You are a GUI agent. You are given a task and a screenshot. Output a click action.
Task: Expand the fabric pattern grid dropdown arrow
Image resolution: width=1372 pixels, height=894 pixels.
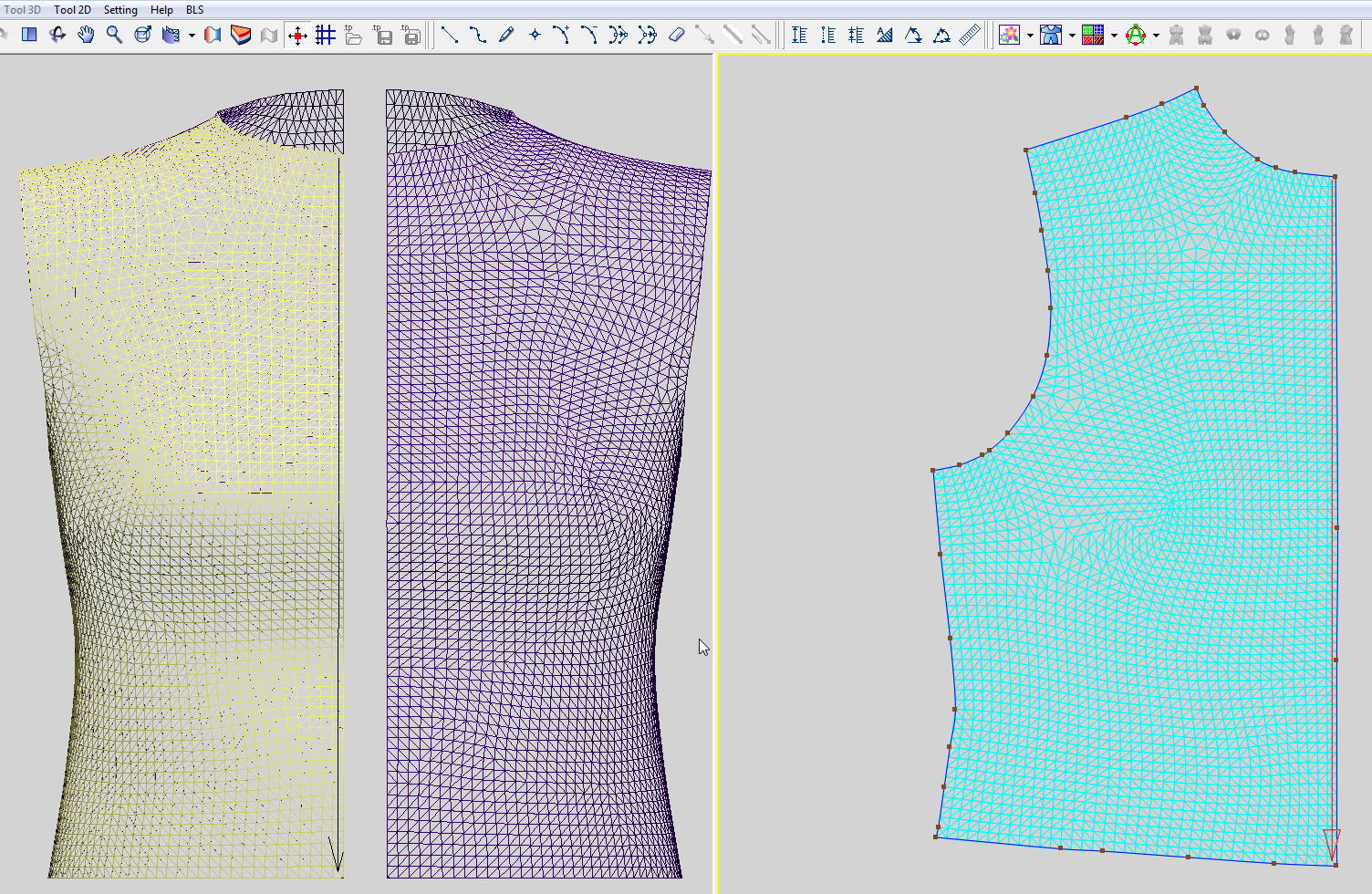coord(1114,36)
